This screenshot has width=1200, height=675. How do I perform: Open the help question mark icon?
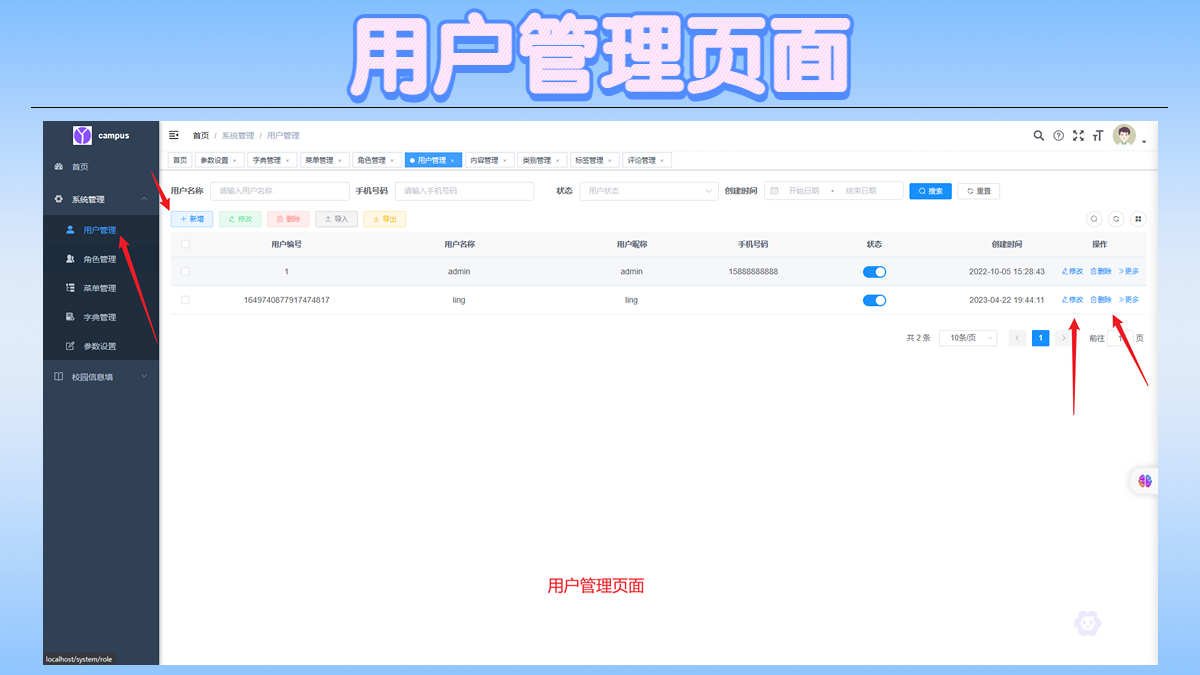pyautogui.click(x=1058, y=136)
